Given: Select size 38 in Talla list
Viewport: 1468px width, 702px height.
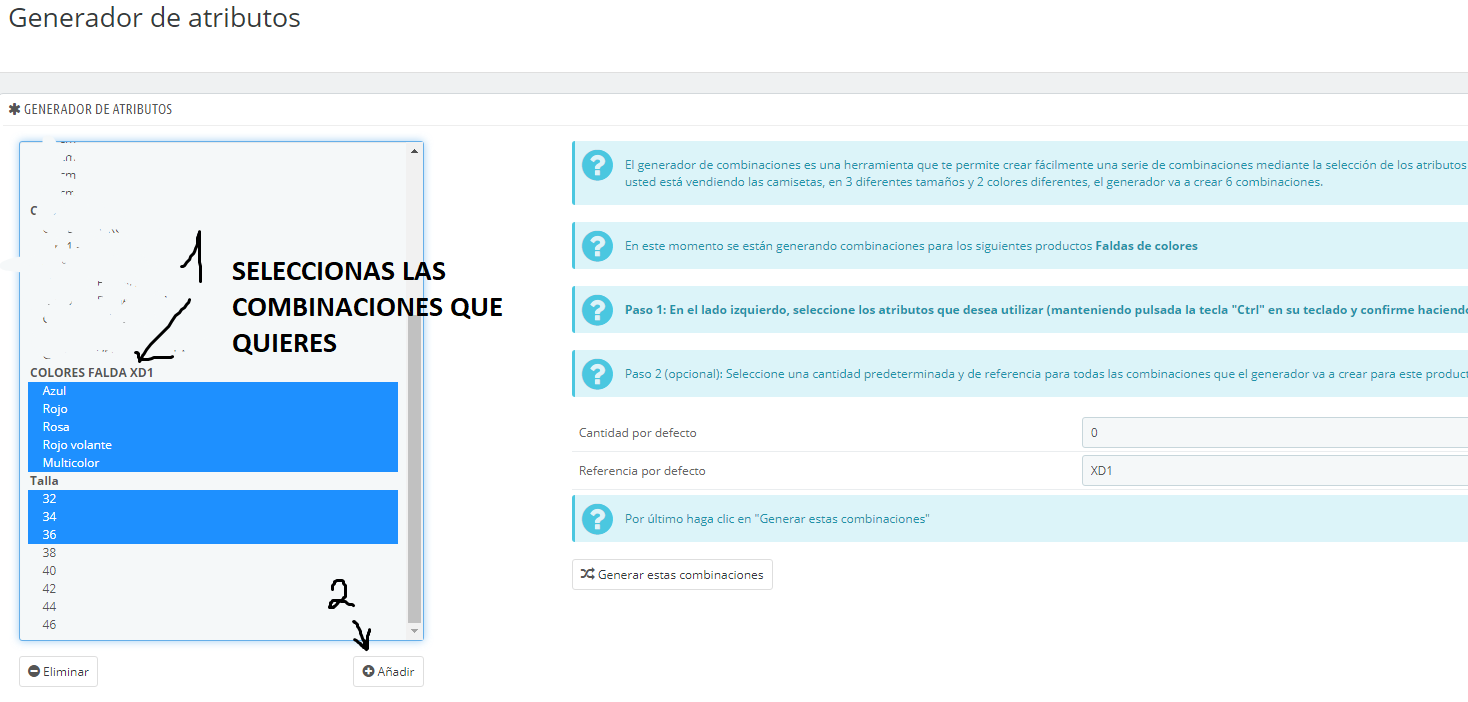Looking at the screenshot, I should coord(213,553).
